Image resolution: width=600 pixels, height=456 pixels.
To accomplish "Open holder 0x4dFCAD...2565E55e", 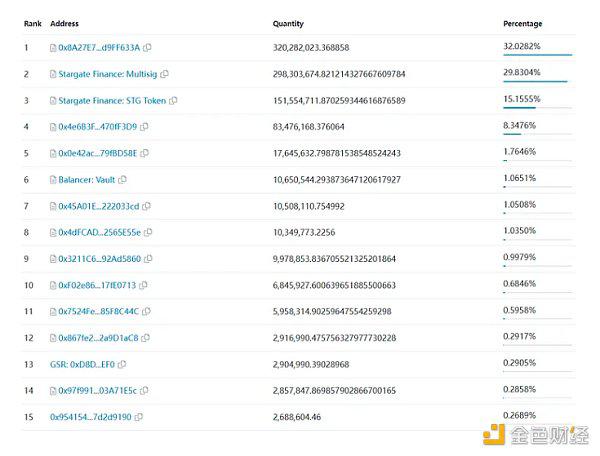I will pyautogui.click(x=99, y=232).
